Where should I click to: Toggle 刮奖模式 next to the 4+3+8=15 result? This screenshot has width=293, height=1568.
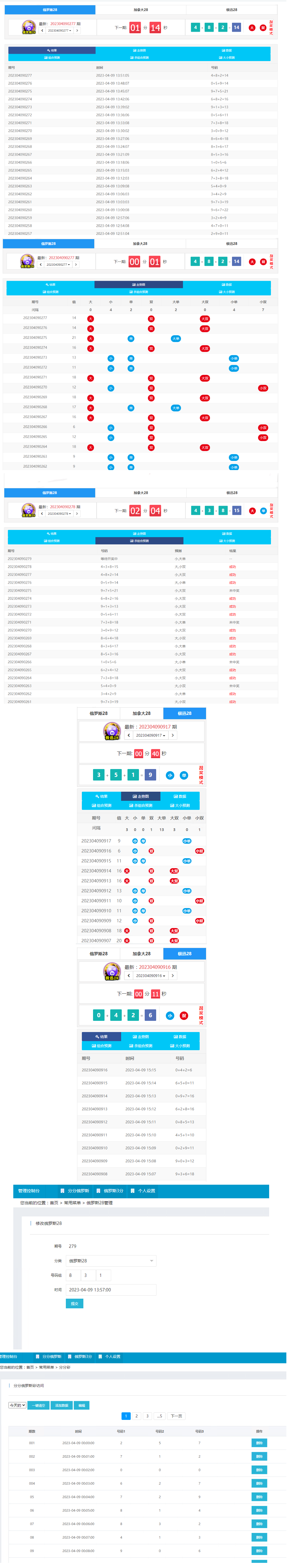(271, 511)
